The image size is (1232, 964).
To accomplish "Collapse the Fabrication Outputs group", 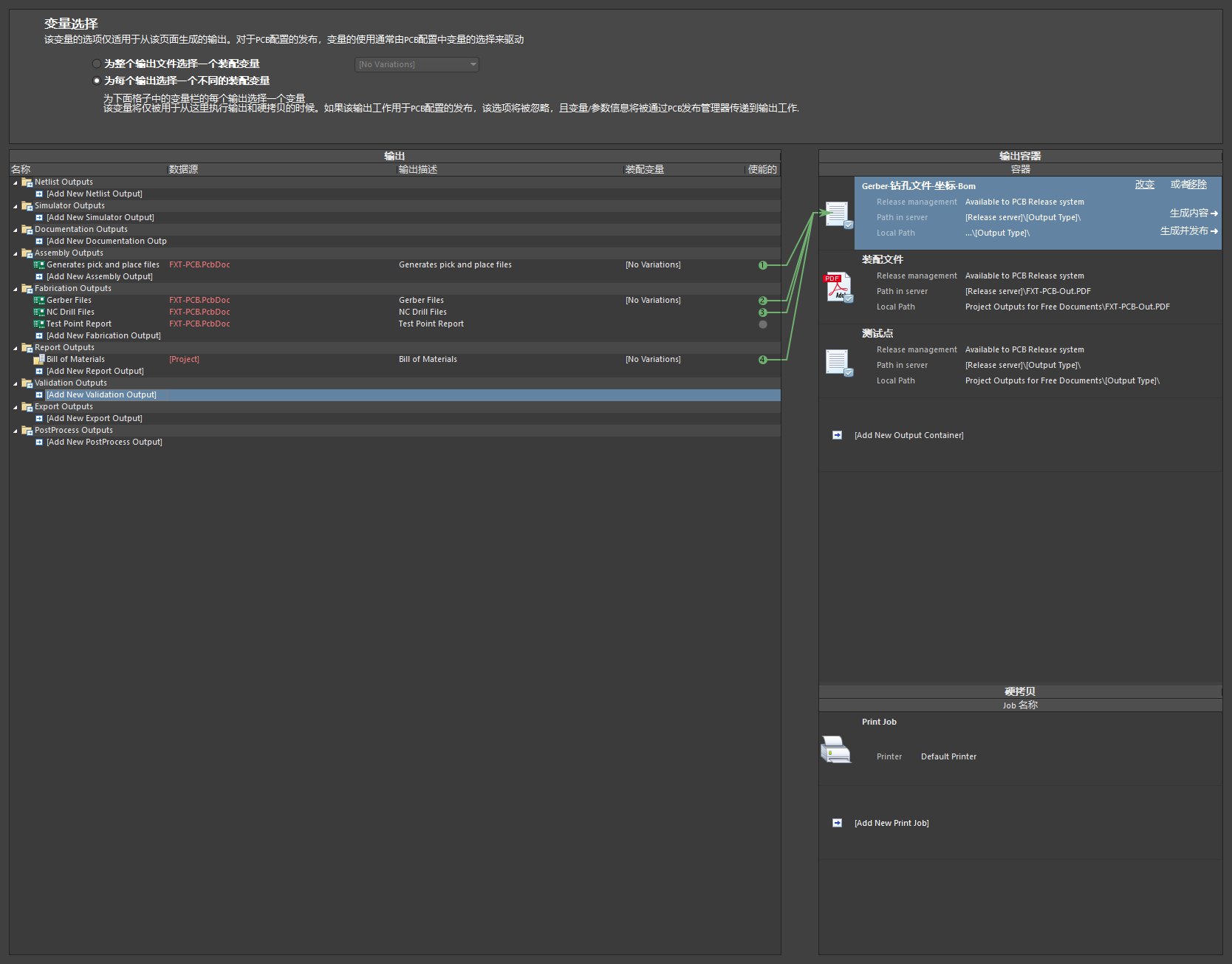I will pos(16,289).
